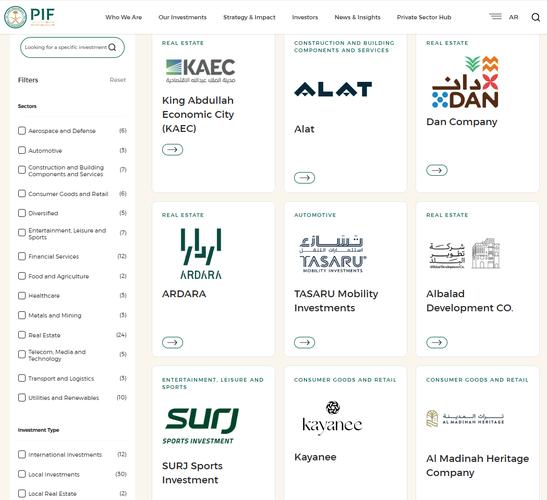Click the magnifier in investment search field

click(112, 47)
